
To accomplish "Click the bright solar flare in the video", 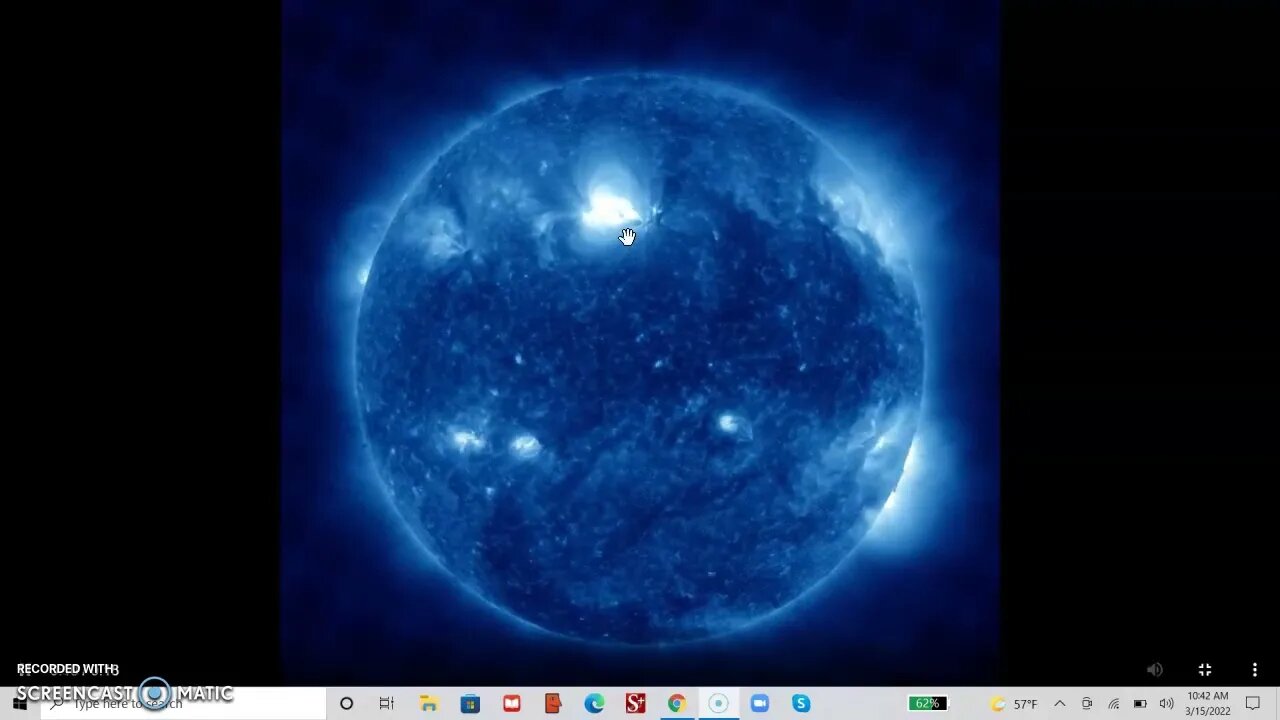I will [x=610, y=208].
